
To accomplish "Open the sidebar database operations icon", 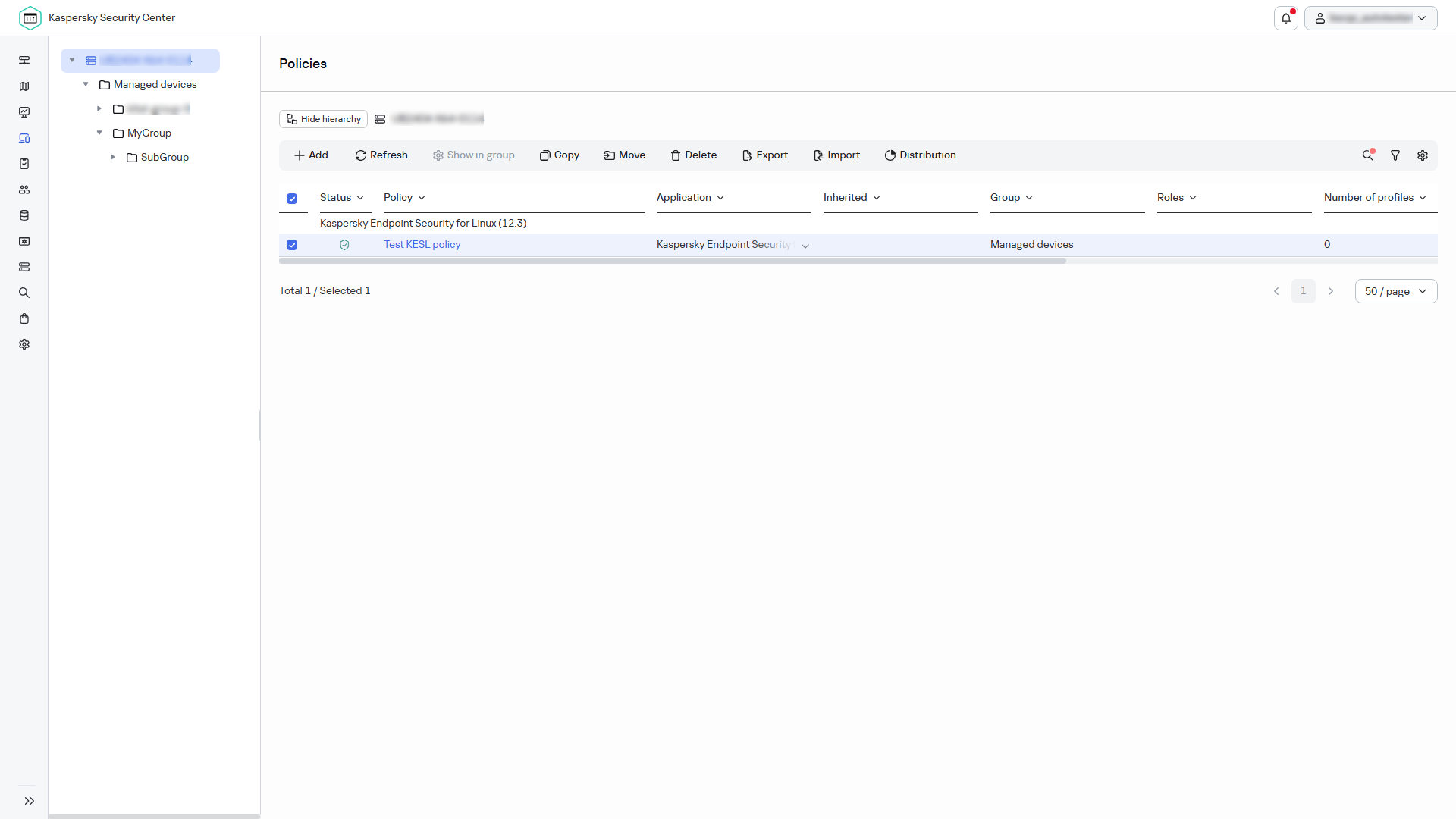I will pos(24,215).
